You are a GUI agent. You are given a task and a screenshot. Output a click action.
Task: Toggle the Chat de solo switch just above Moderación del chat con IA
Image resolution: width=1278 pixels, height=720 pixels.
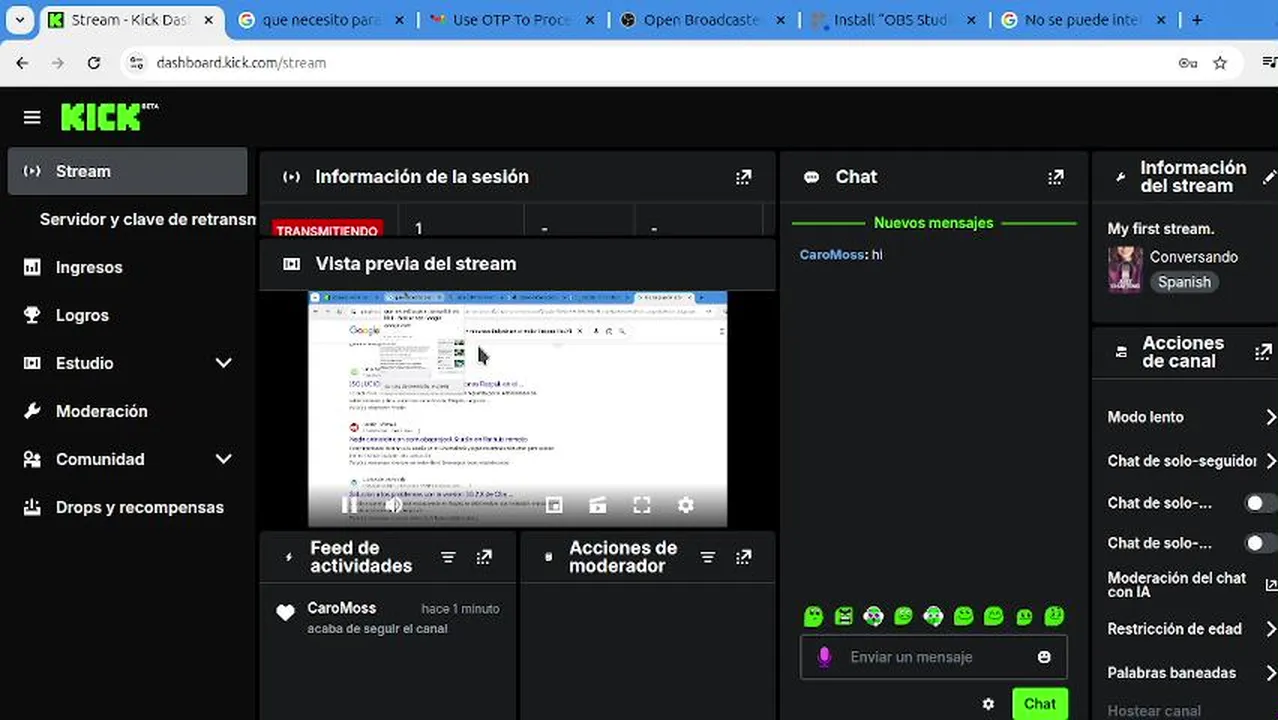[1260, 543]
